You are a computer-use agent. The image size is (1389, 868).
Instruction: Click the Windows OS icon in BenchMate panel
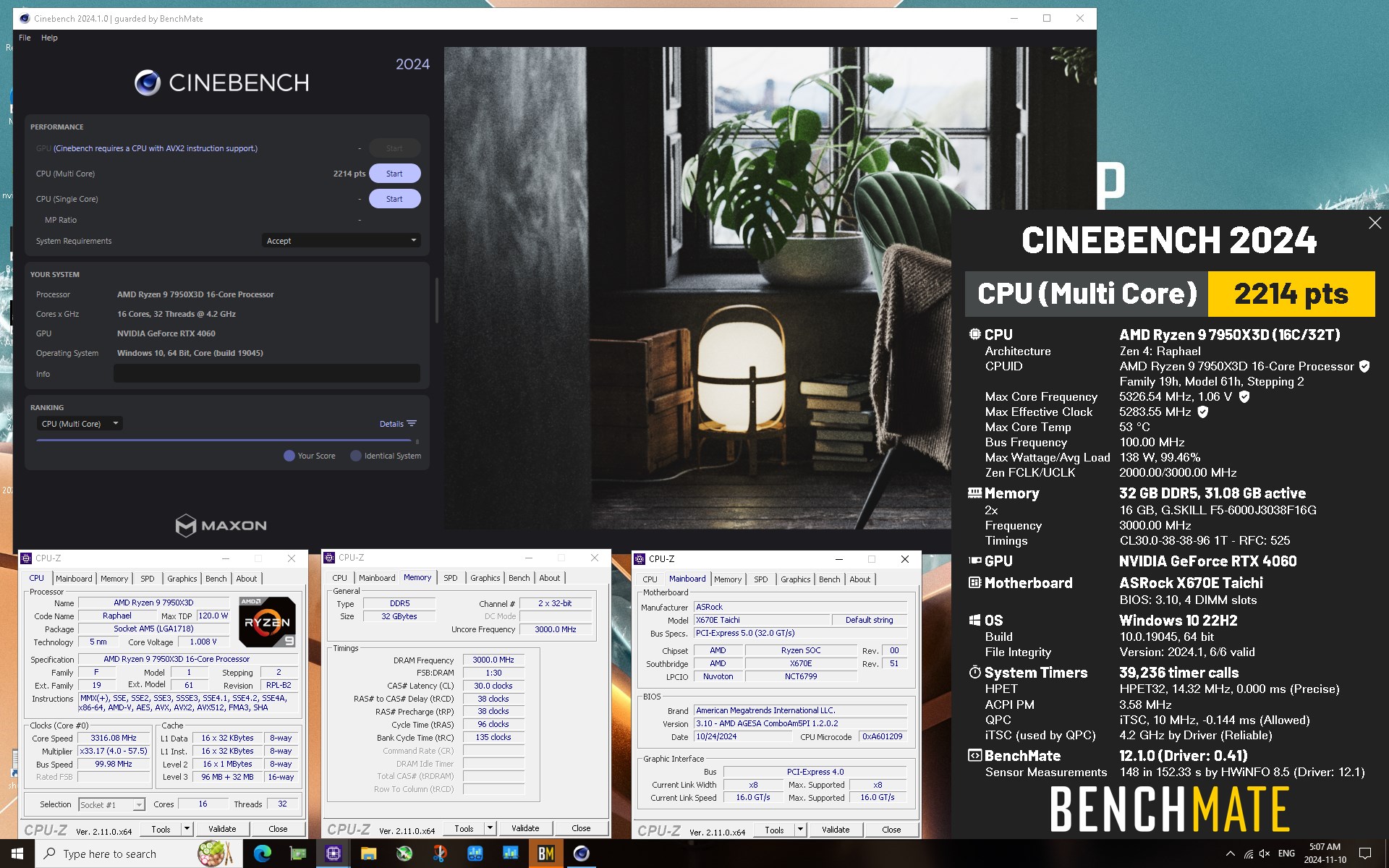(975, 620)
